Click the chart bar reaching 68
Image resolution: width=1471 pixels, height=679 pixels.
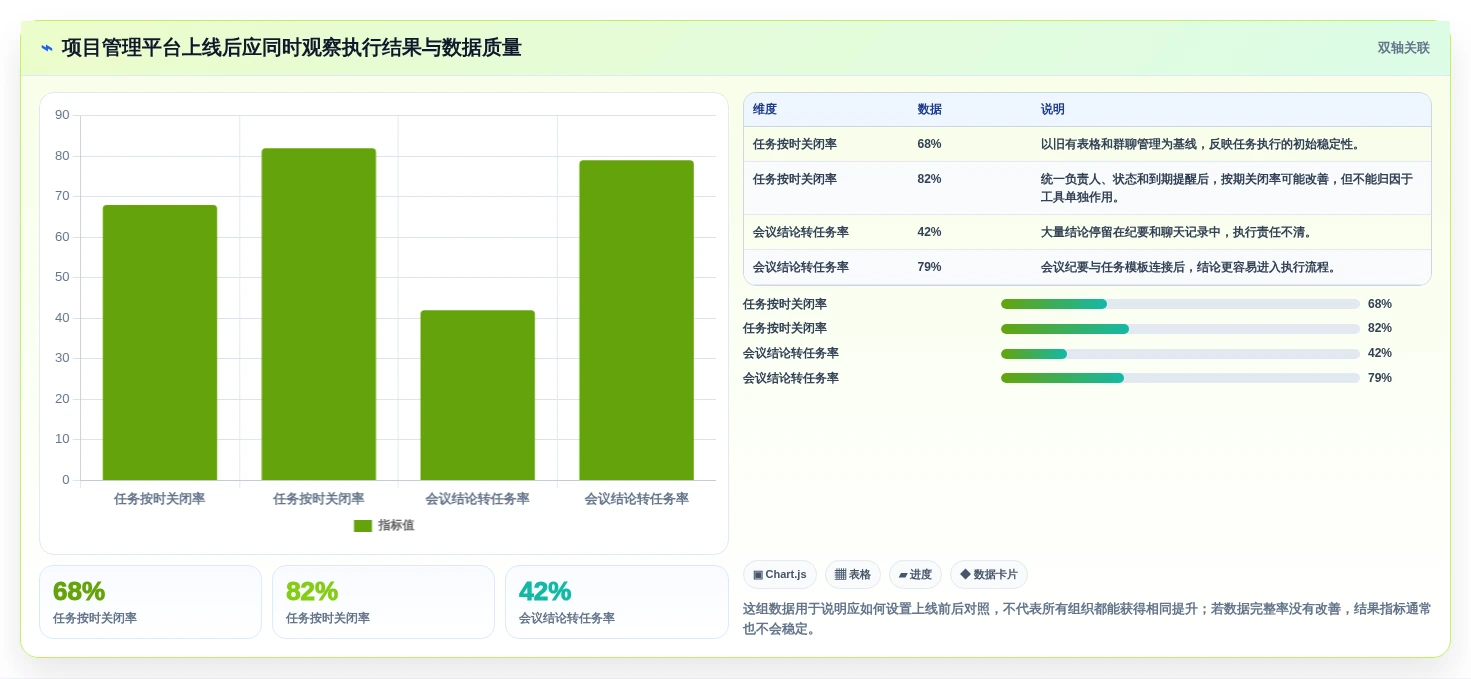160,343
